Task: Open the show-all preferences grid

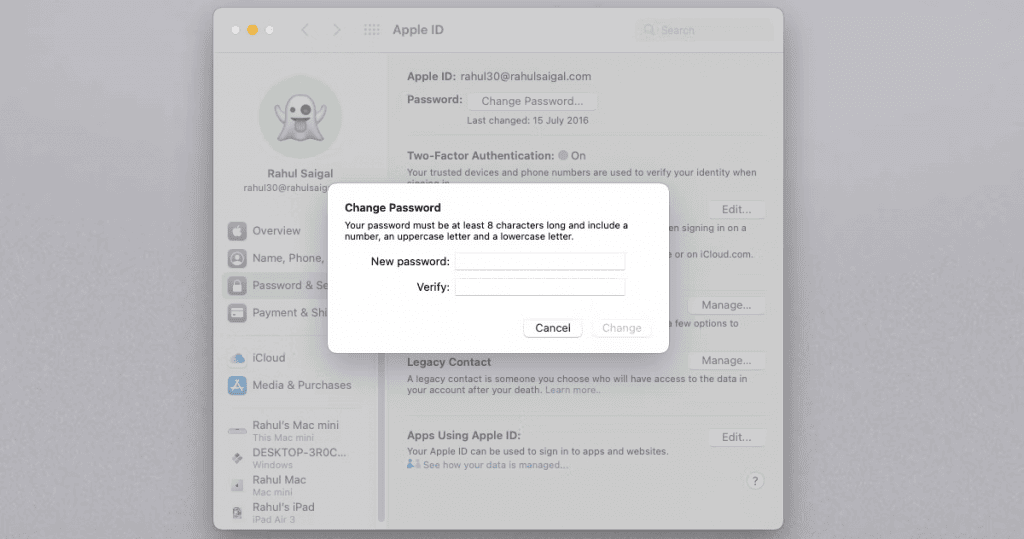Action: click(371, 30)
